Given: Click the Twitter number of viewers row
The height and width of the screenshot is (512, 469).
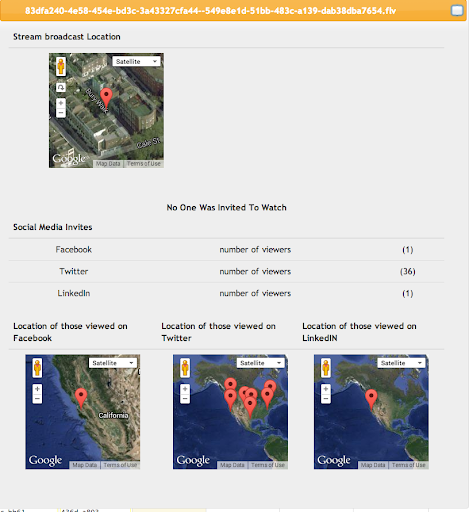Looking at the screenshot, I should 227,272.
